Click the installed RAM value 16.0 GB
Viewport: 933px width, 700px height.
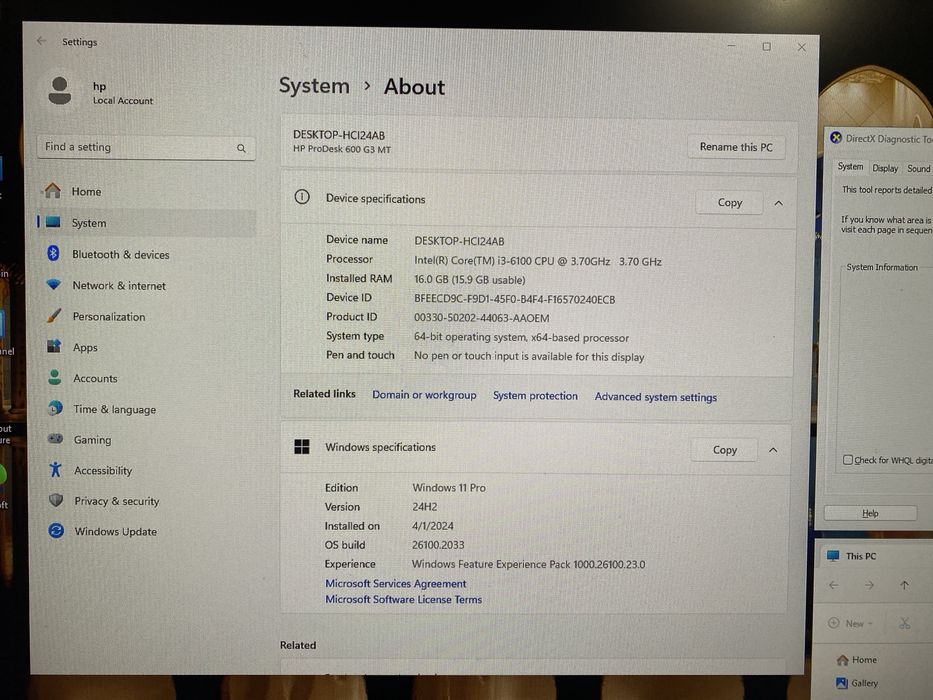pyautogui.click(x=469, y=280)
